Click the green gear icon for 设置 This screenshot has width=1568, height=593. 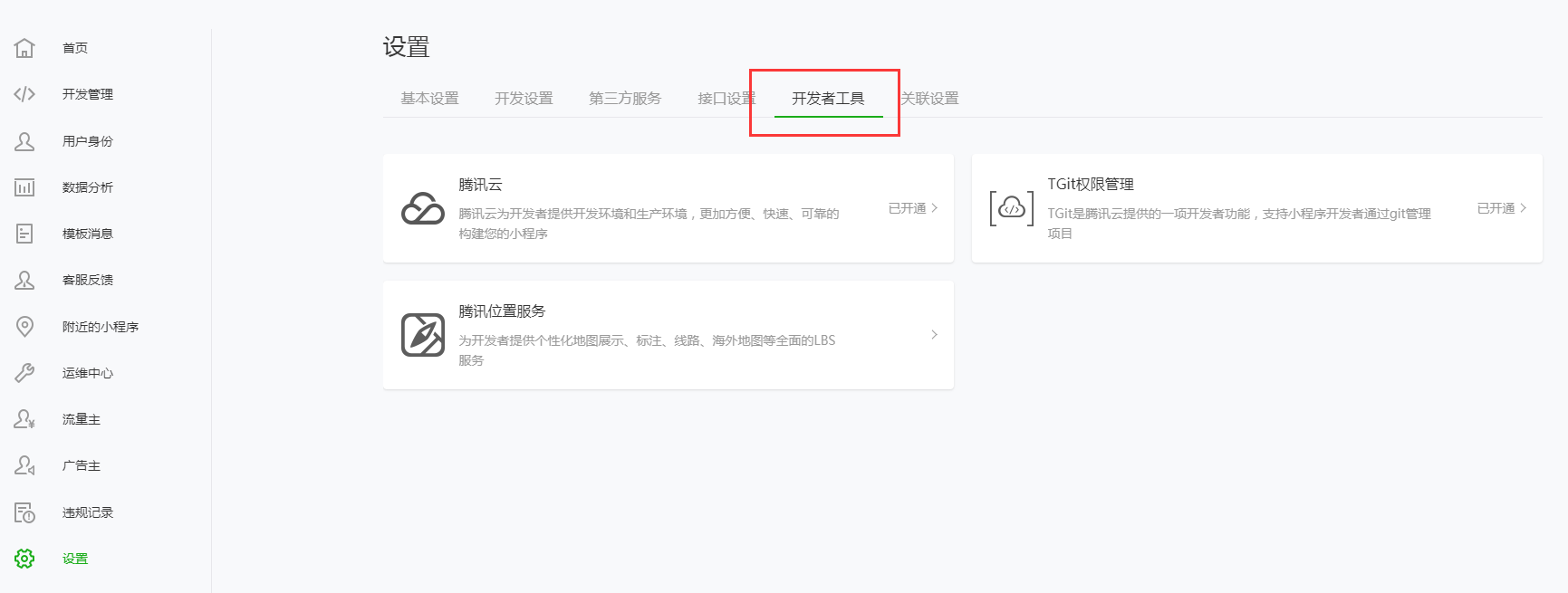tap(24, 559)
